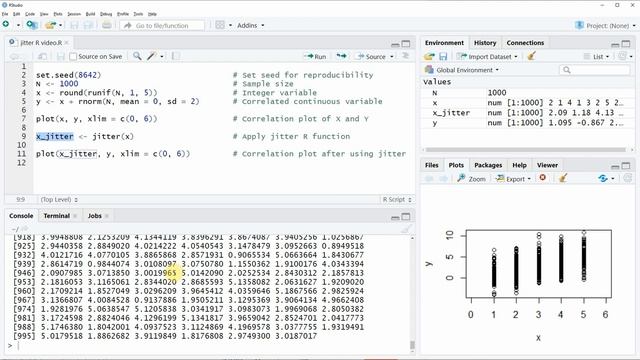Click the document outline icon in editor
Screen dimensions: 640x360
(406, 56)
